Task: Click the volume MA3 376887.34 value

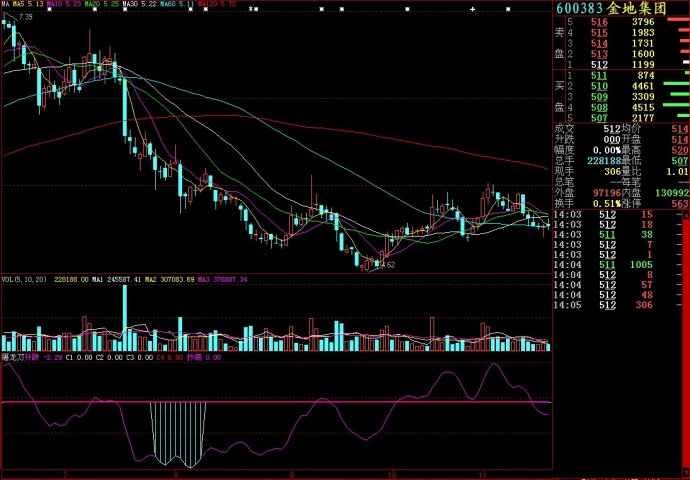Action: tap(223, 279)
